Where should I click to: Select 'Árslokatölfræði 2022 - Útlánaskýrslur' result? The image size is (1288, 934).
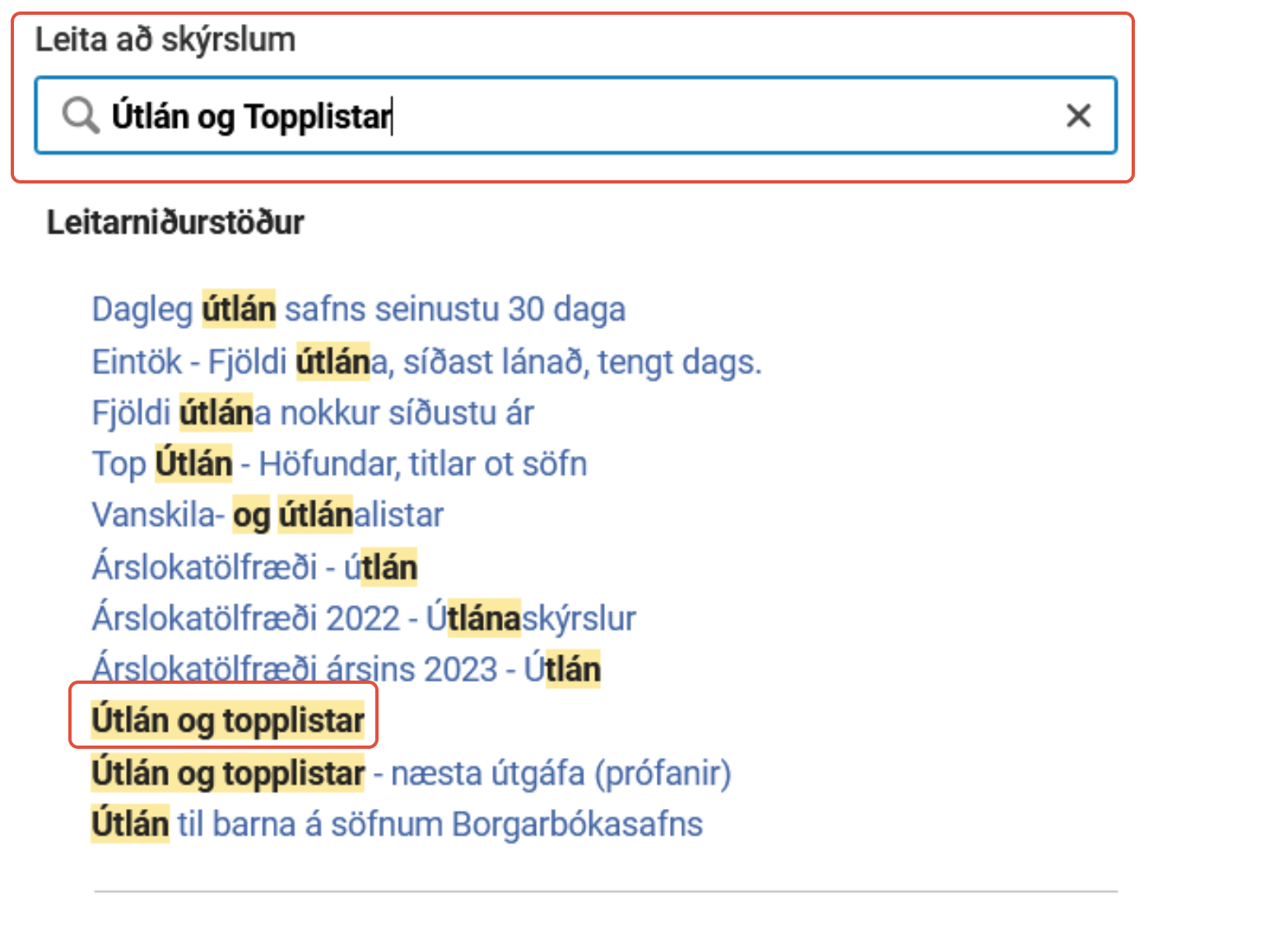tap(364, 619)
